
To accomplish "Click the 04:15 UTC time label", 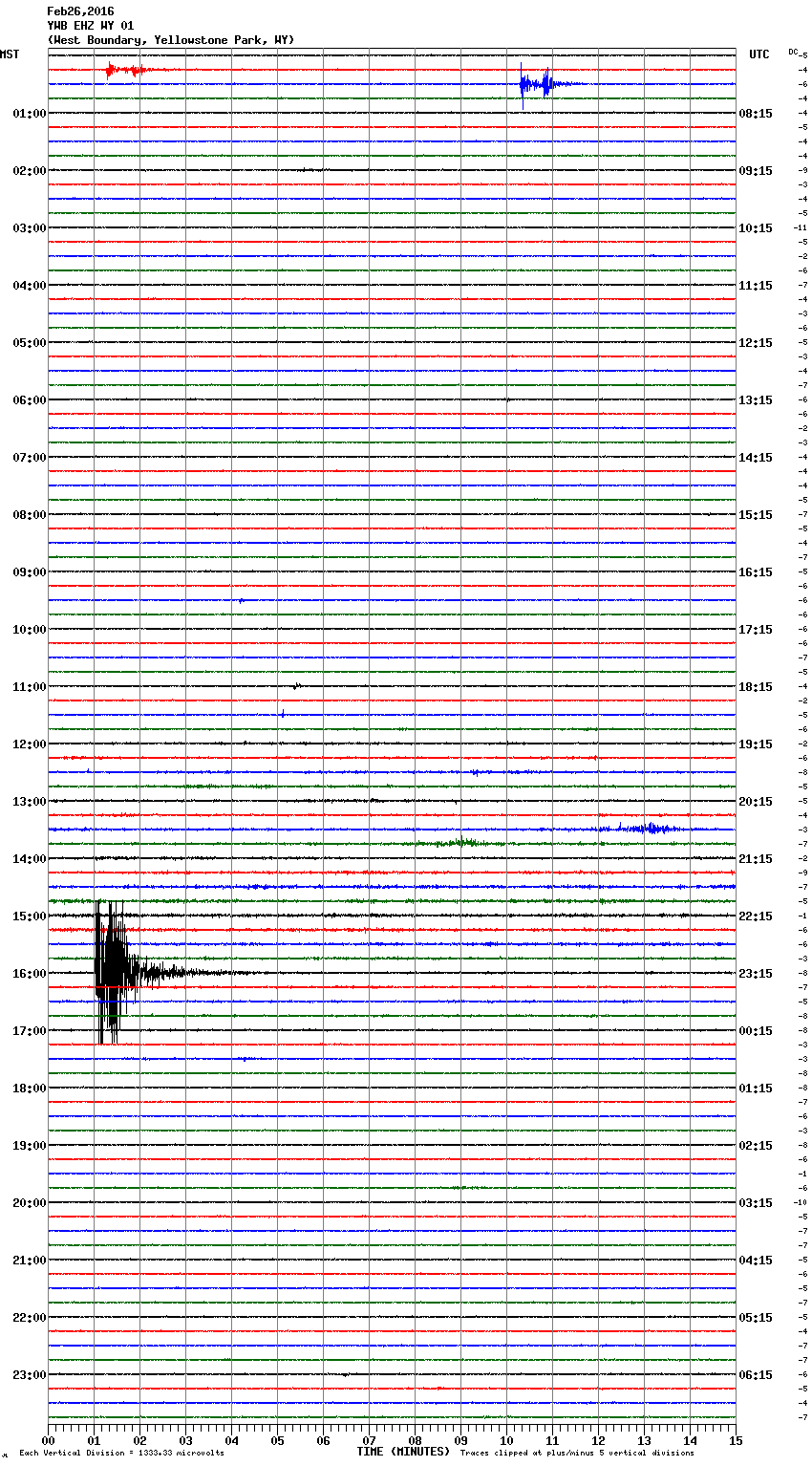I will point(756,1261).
